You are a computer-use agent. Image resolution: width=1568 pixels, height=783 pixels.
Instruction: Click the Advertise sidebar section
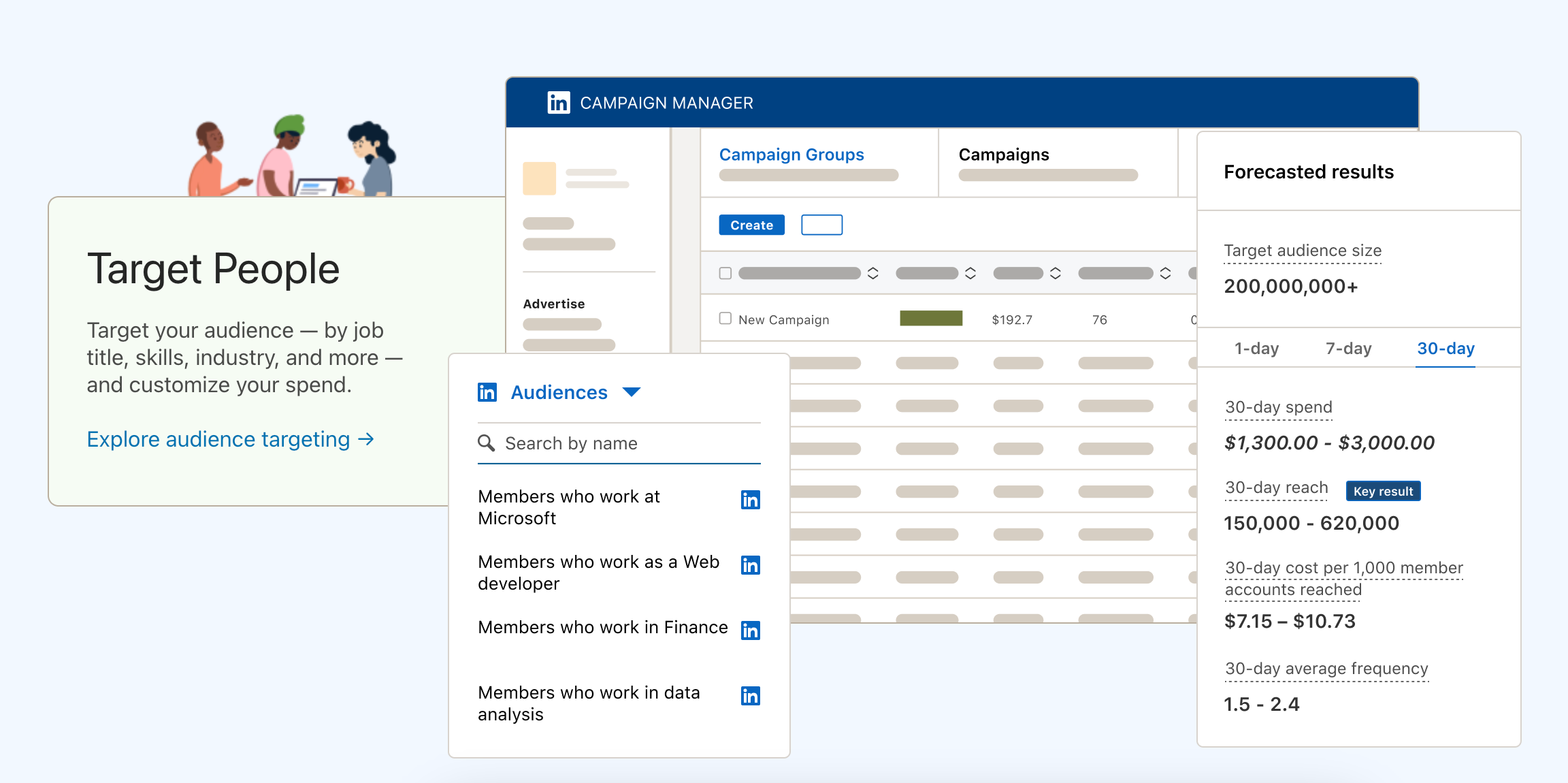pyautogui.click(x=554, y=304)
